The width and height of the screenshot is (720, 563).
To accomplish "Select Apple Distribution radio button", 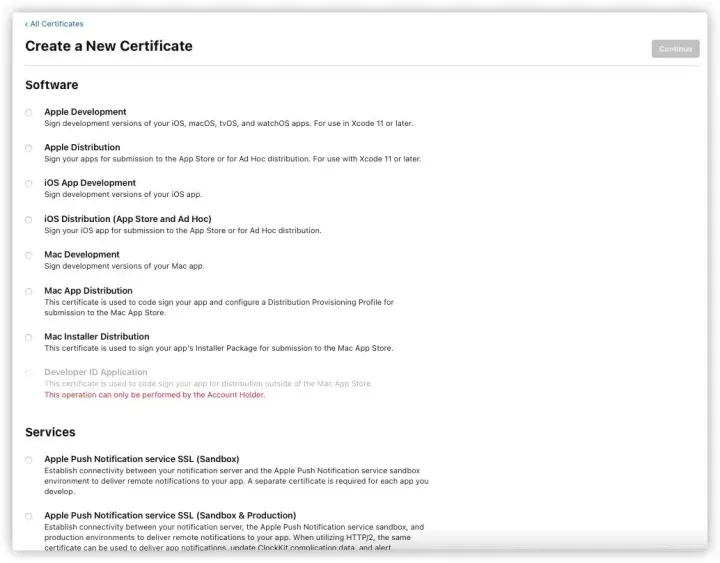I will coord(28,148).
